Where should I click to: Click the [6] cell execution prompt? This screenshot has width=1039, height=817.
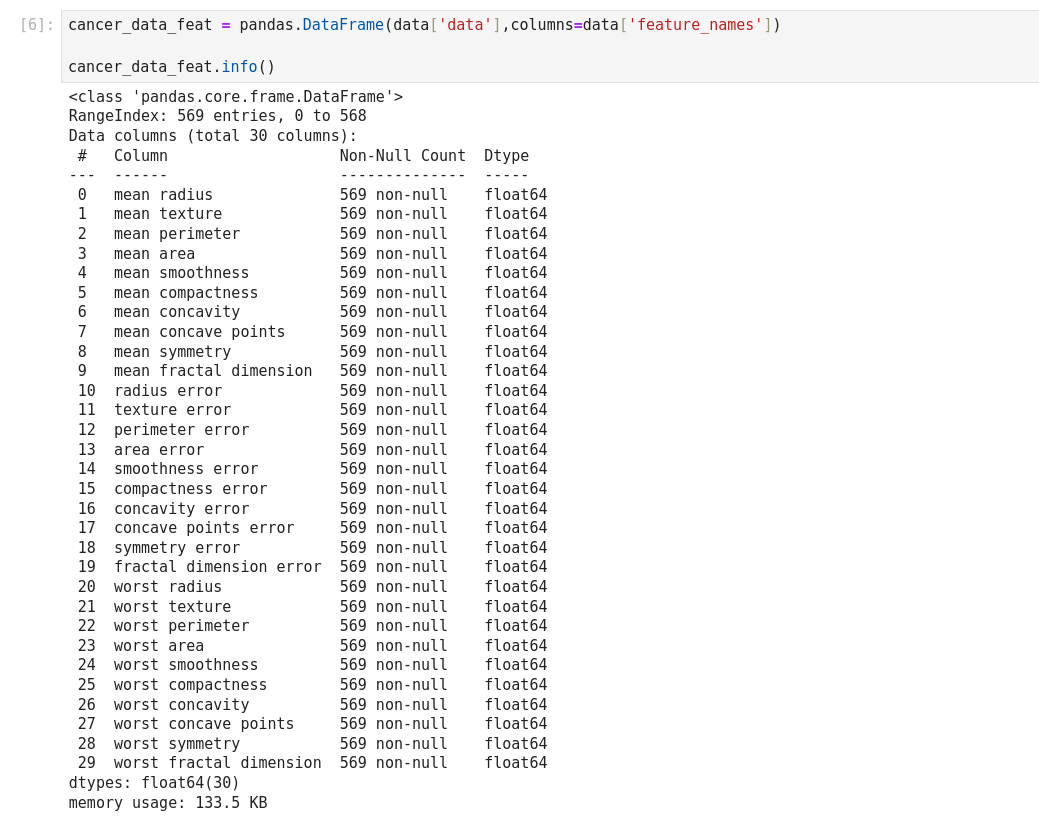(37, 25)
